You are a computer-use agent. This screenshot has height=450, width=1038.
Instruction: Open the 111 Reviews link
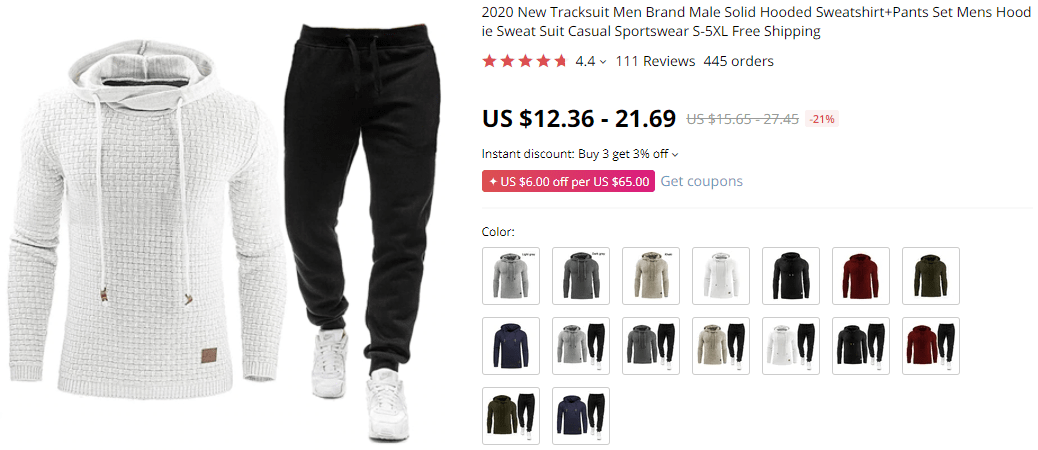(x=655, y=62)
